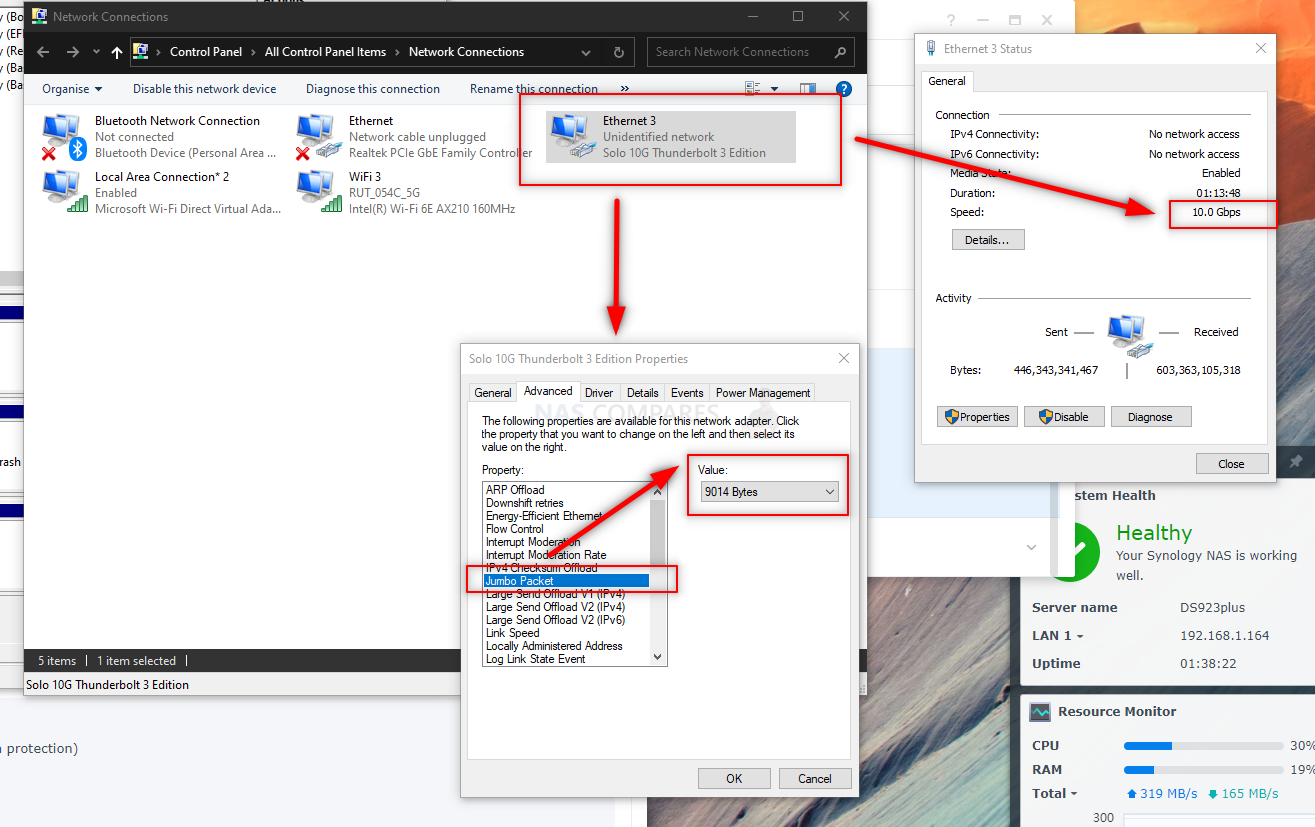Screen dimensions: 1315x827
Task: Select the Ethernet 3 adapter
Action: click(671, 137)
